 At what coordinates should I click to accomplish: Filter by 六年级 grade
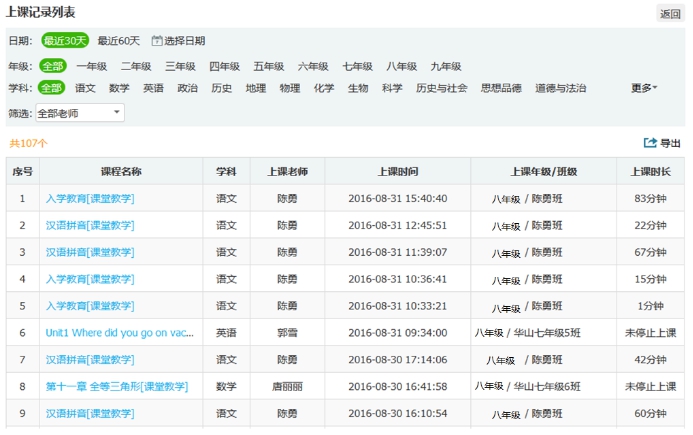(x=313, y=66)
